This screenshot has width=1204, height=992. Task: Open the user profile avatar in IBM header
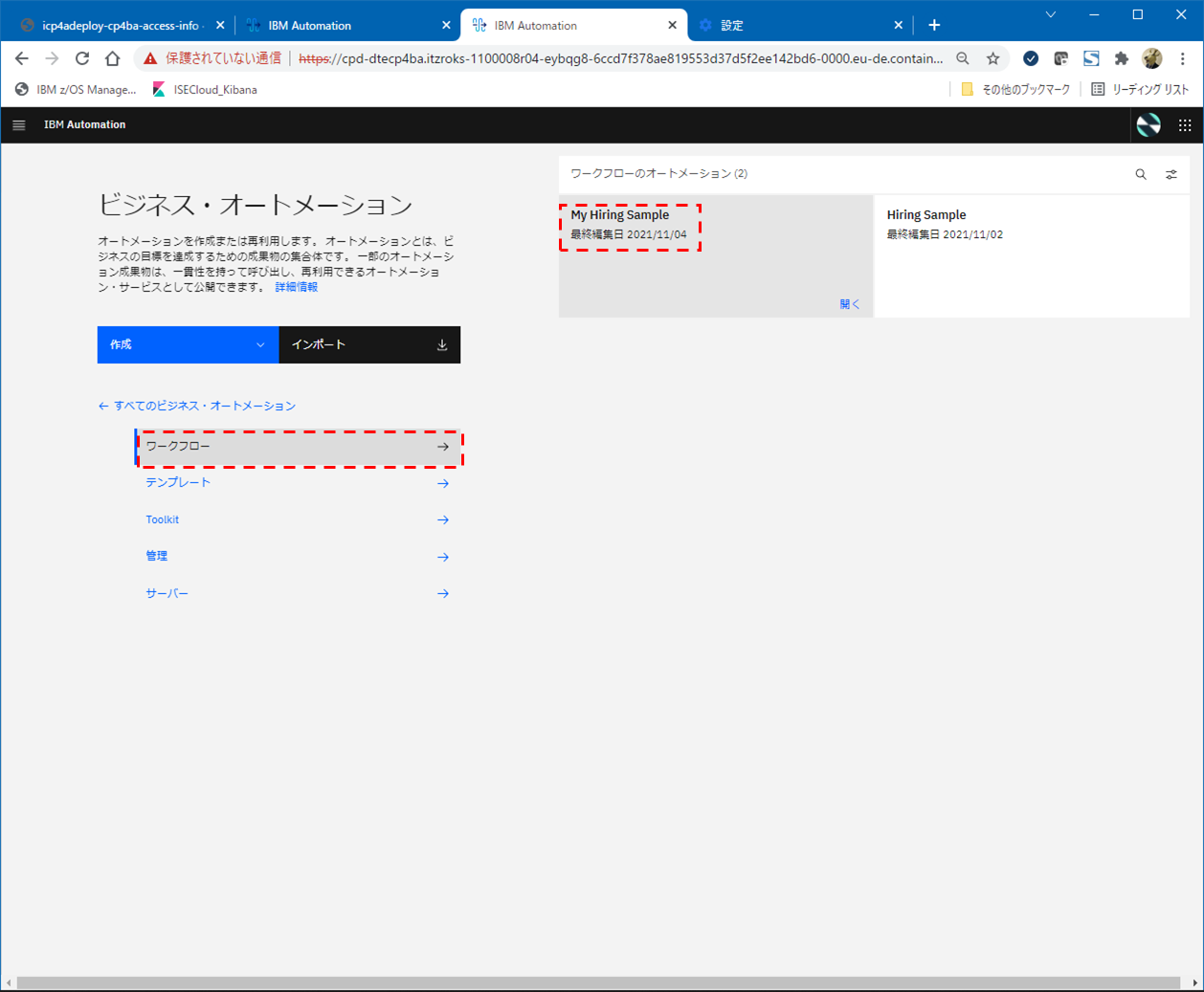pyautogui.click(x=1148, y=125)
